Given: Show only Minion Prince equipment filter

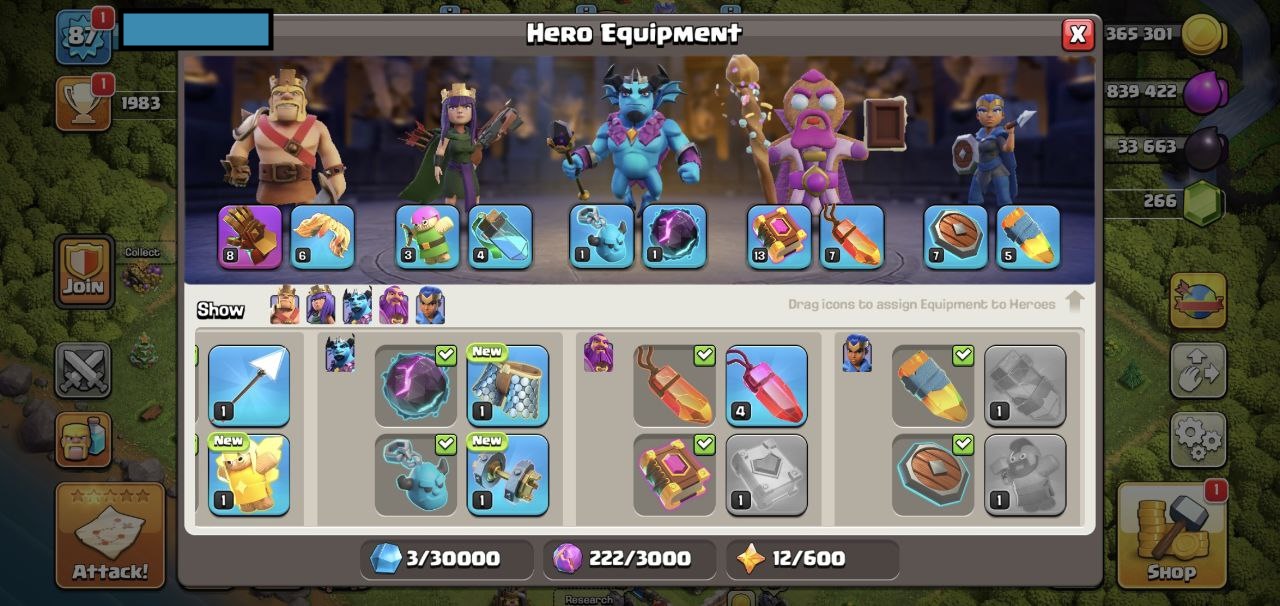Looking at the screenshot, I should pos(357,305).
